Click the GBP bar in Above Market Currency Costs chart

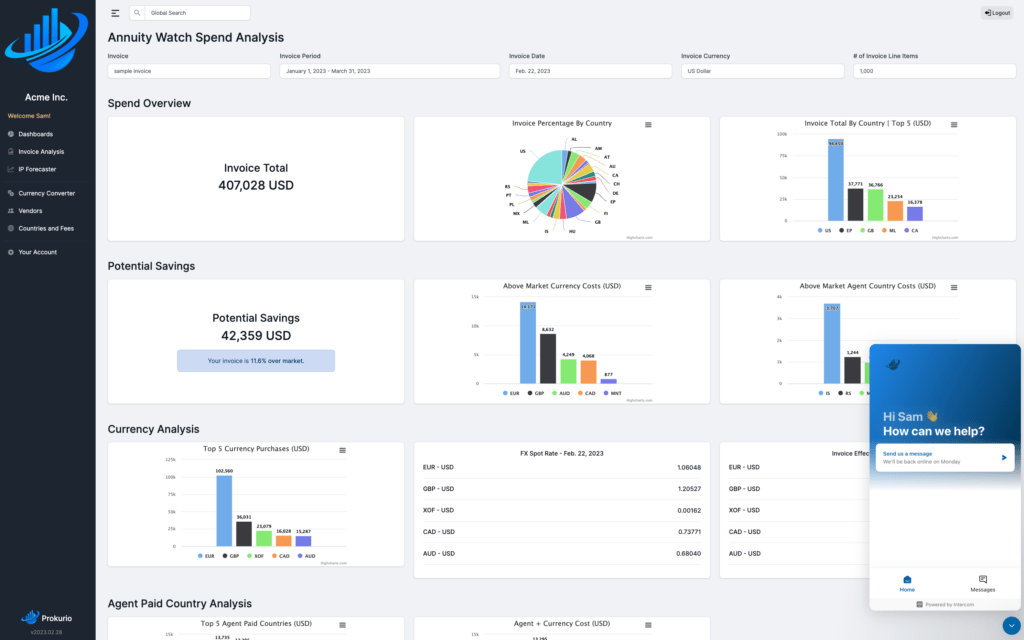(x=548, y=359)
